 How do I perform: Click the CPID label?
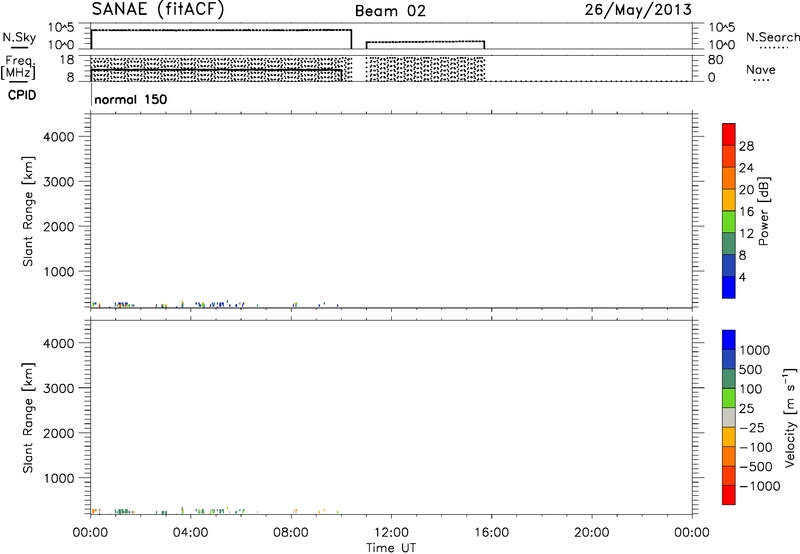pyautogui.click(x=22, y=95)
